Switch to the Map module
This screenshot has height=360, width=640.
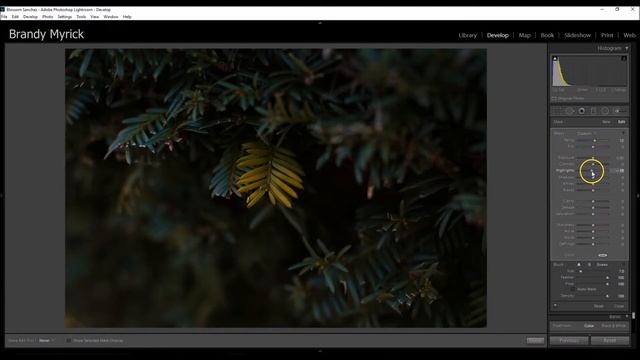click(x=524, y=35)
